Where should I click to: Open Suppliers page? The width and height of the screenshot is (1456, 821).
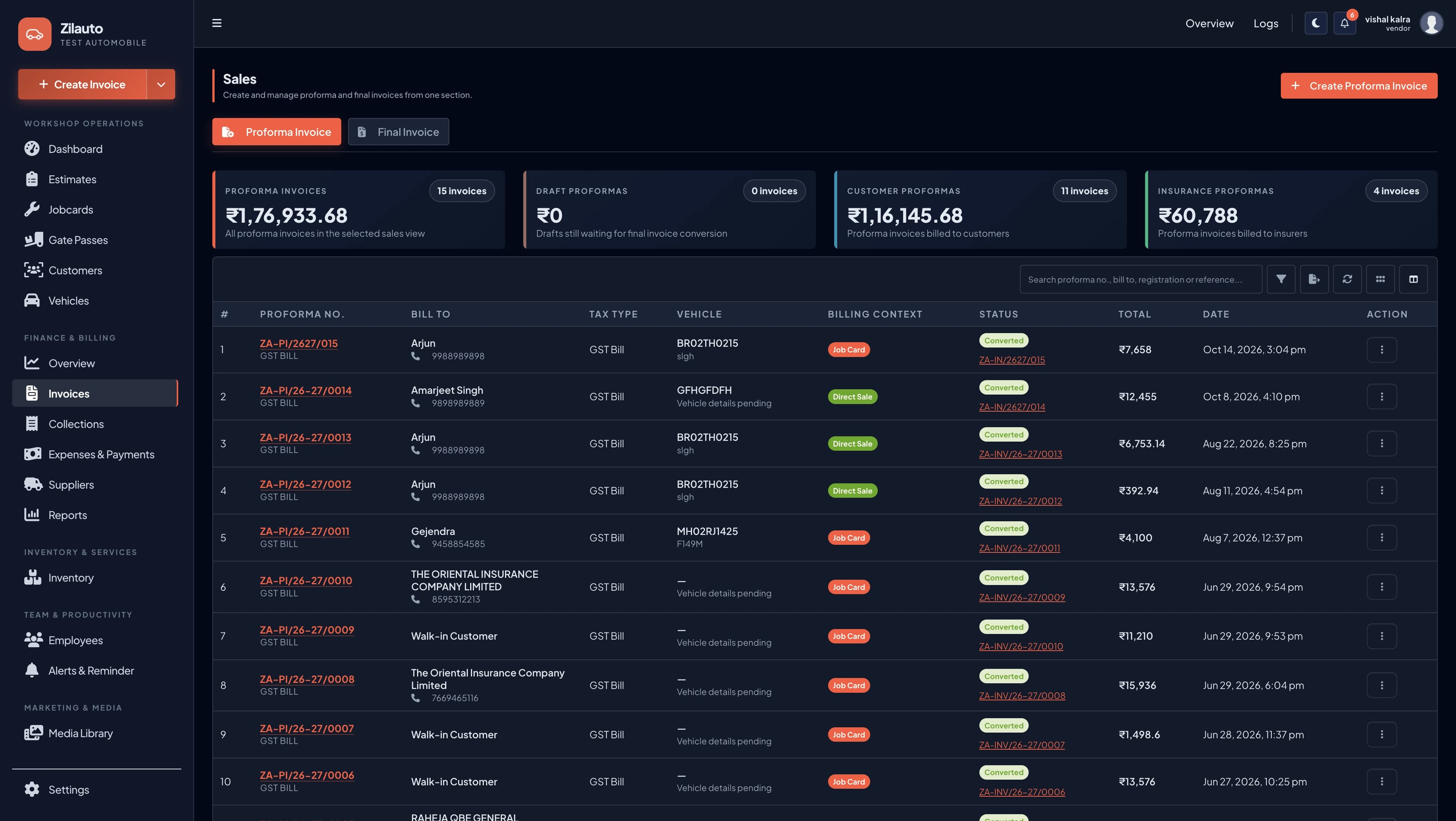click(x=95, y=484)
